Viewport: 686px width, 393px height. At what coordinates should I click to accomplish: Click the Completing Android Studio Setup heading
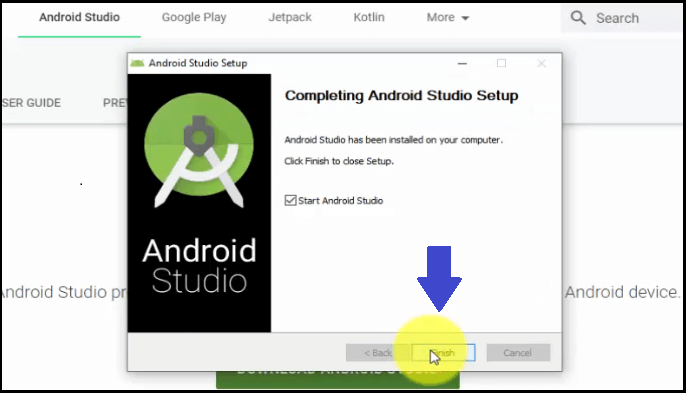coord(401,95)
